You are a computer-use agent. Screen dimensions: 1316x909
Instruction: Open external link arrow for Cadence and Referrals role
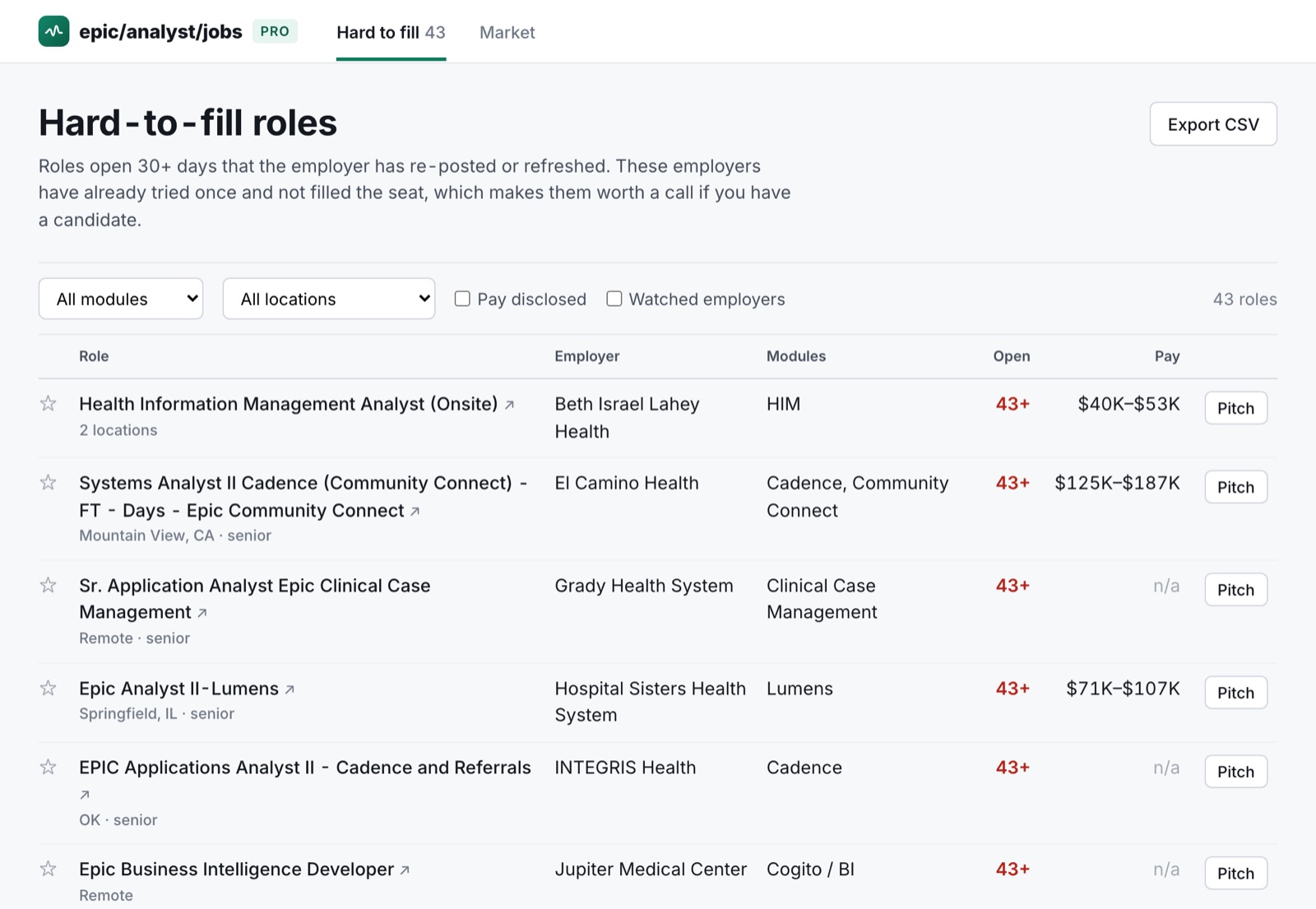[85, 795]
